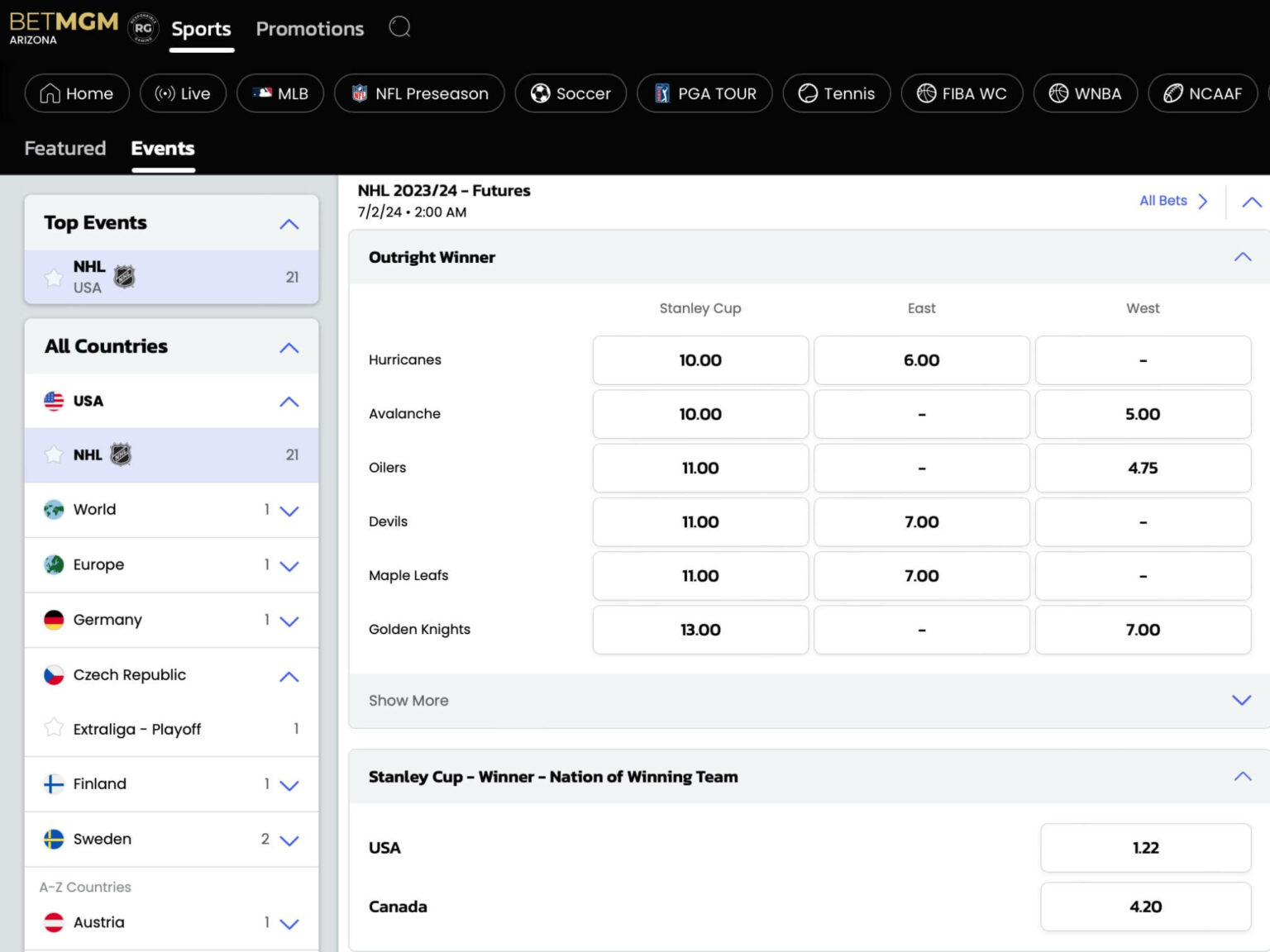The height and width of the screenshot is (952, 1270).
Task: Expand the Finland section
Action: (x=289, y=785)
